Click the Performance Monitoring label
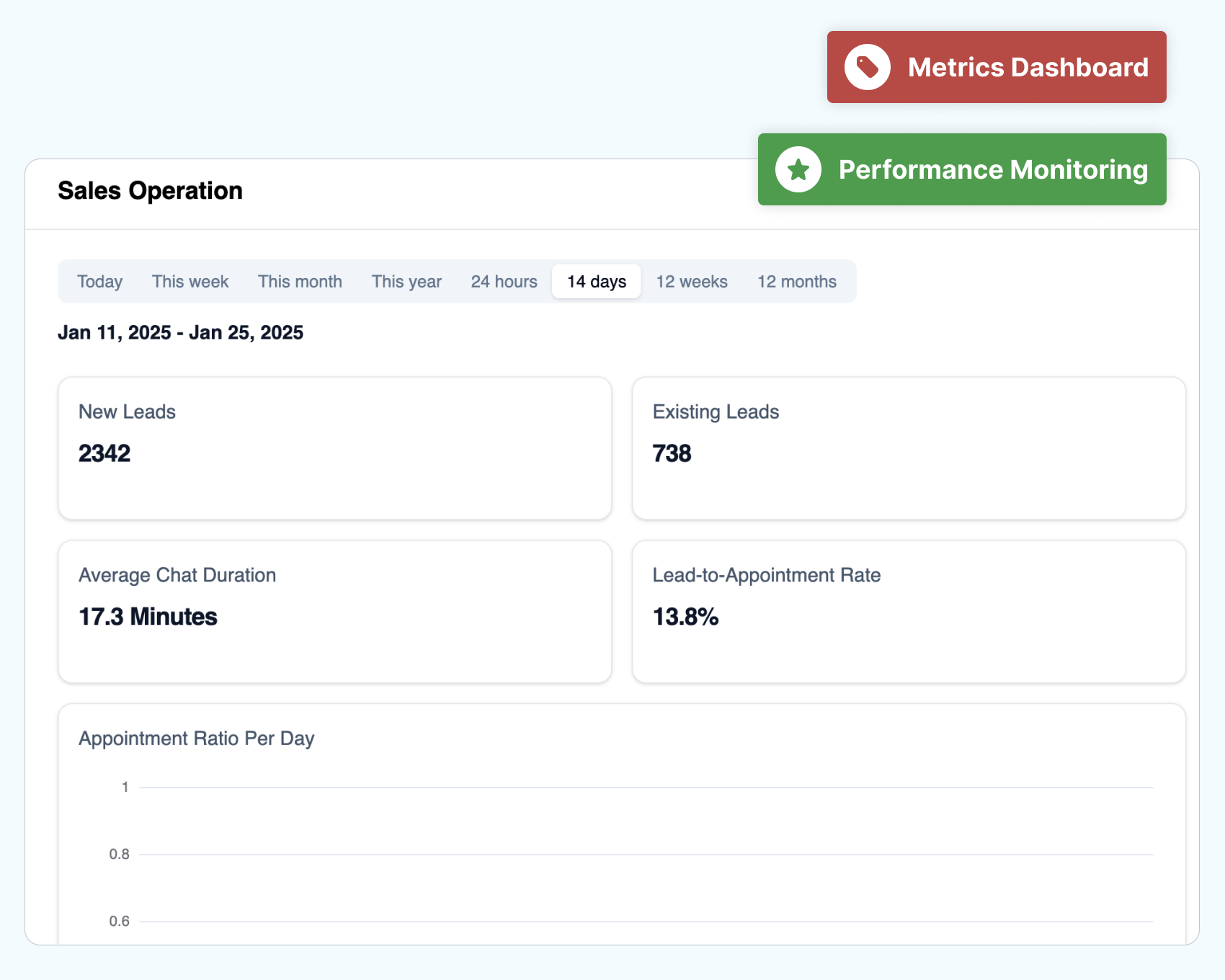This screenshot has height=980, width=1225. click(x=994, y=170)
